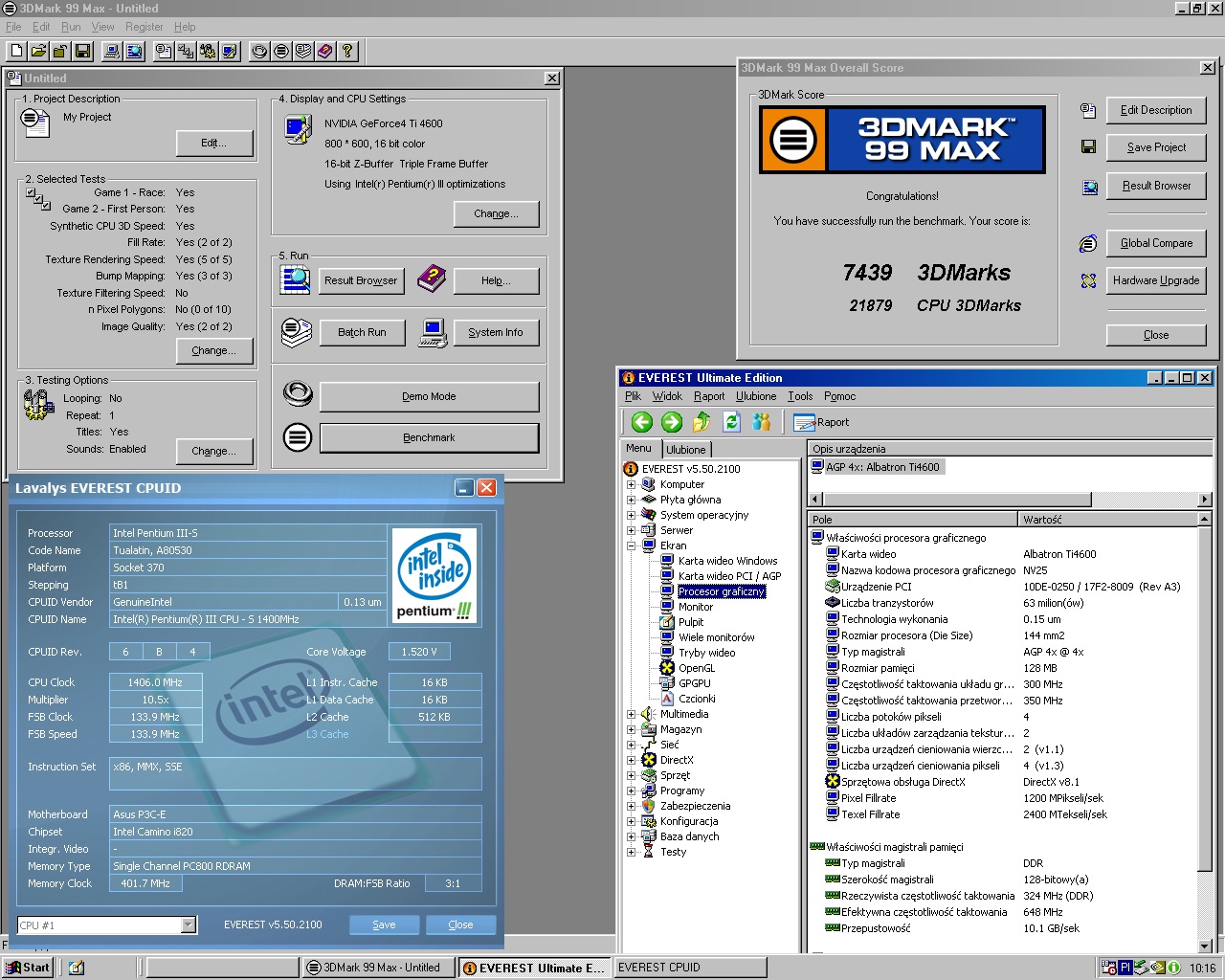Click the System Info computer icon in 3DMark toolbar
Image resolution: width=1225 pixels, height=980 pixels.
(x=112, y=52)
